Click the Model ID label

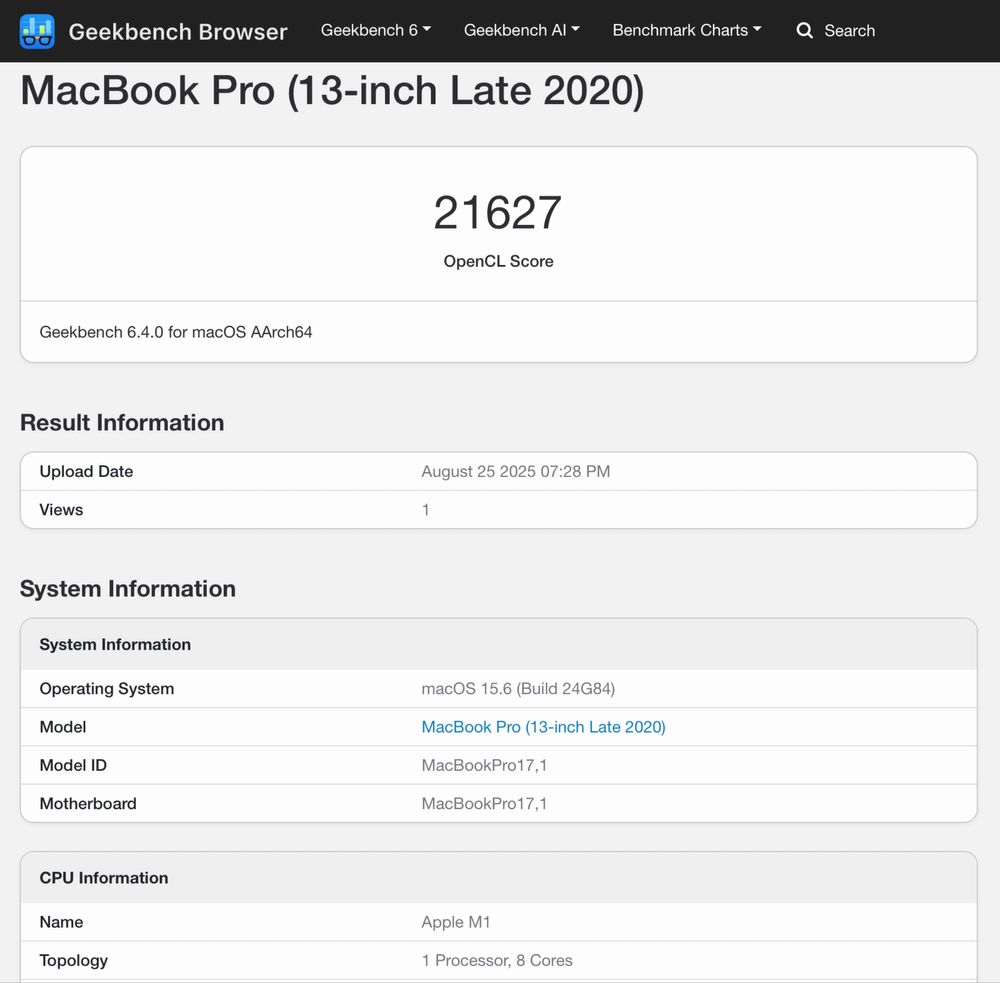pos(73,765)
